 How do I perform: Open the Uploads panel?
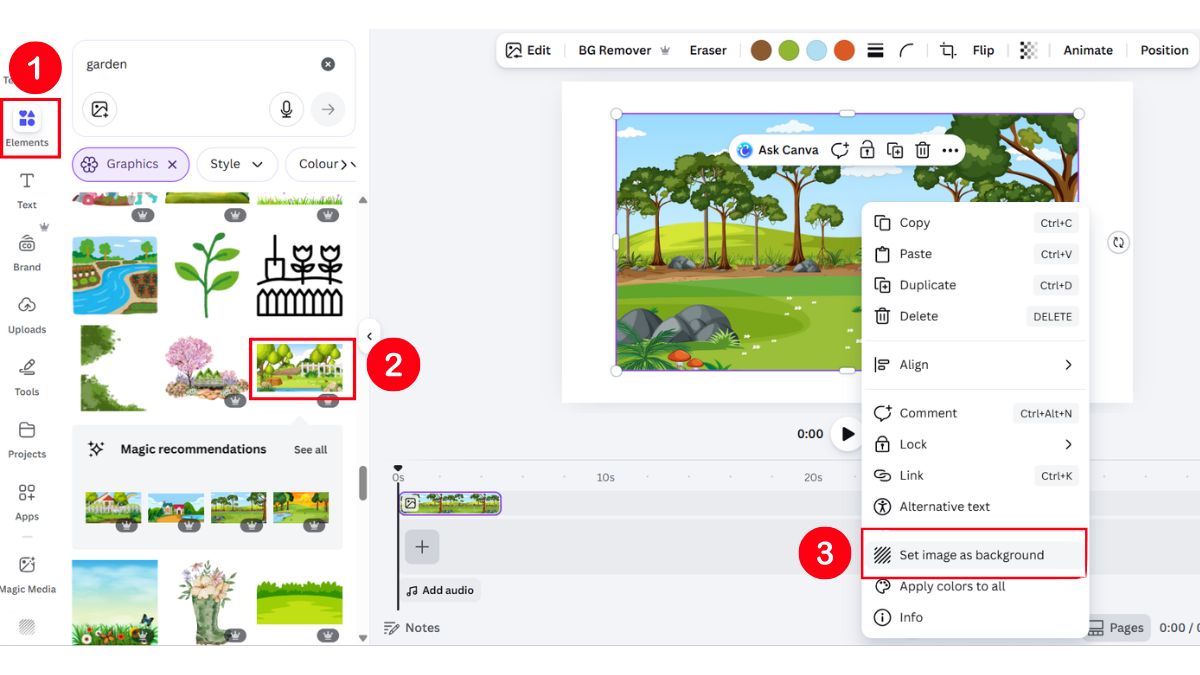(x=27, y=313)
